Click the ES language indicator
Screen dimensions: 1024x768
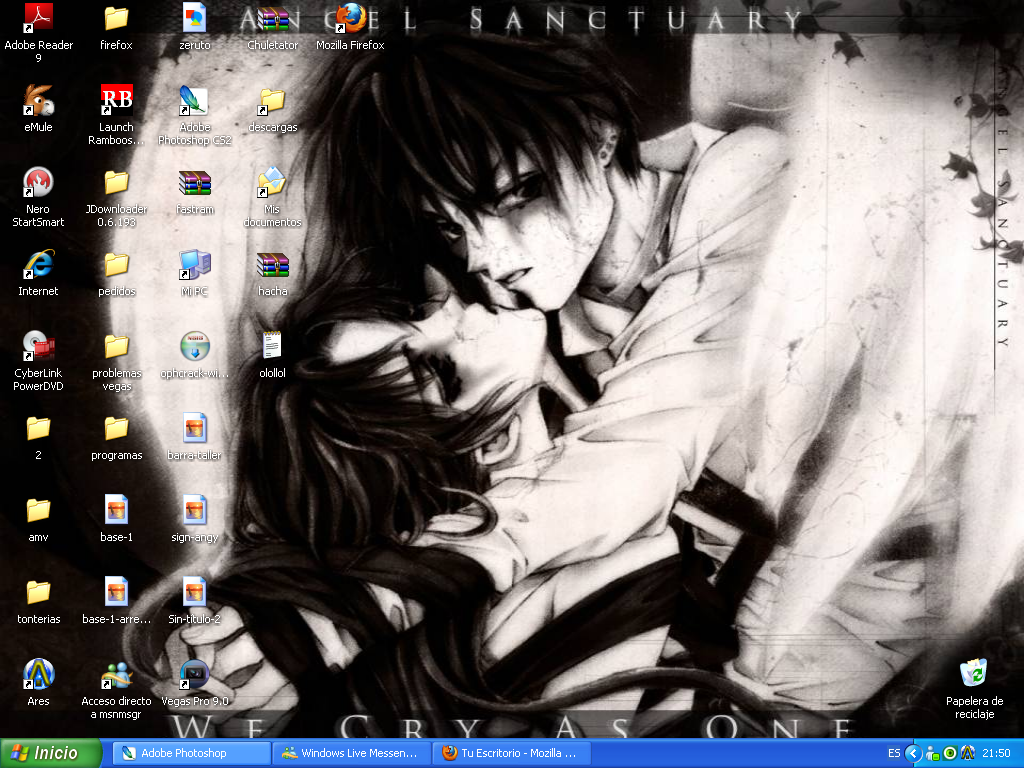coord(893,754)
